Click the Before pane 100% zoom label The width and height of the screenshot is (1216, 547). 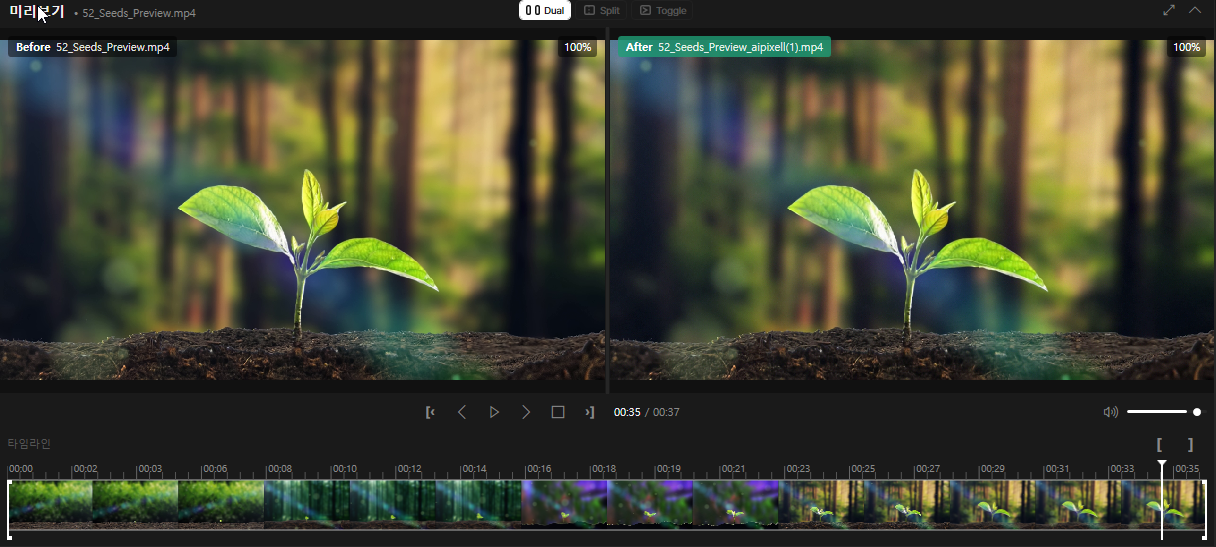578,47
